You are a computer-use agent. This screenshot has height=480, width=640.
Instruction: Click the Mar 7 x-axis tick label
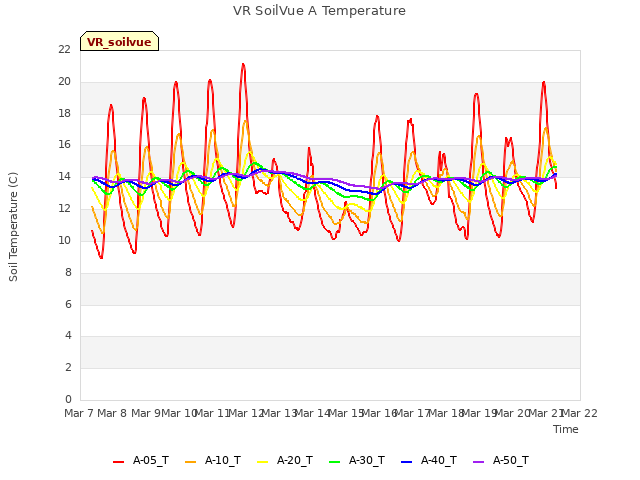click(79, 413)
